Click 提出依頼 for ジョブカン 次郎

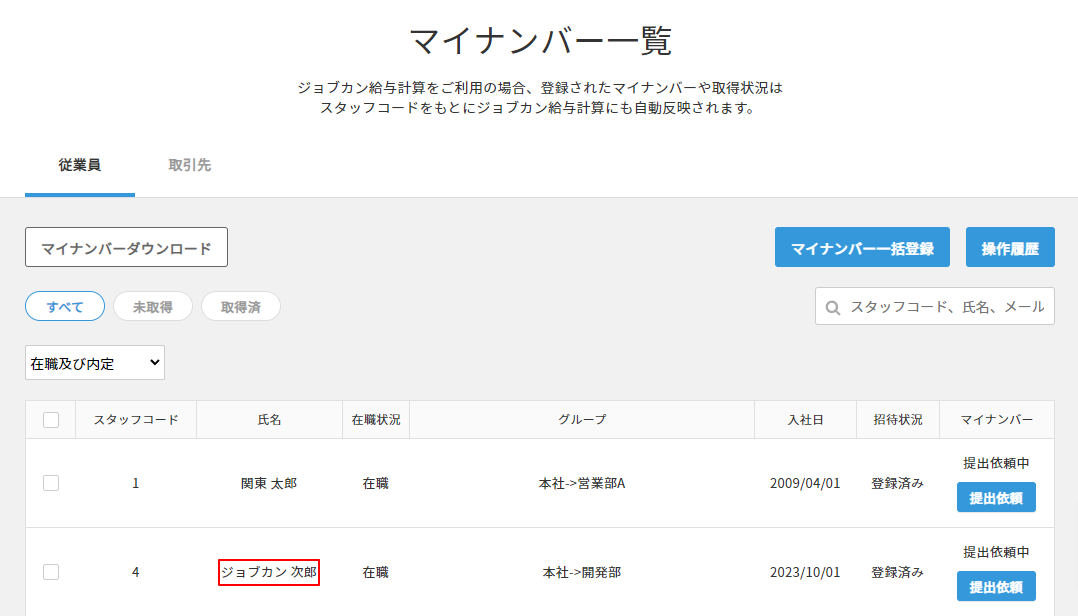996,586
